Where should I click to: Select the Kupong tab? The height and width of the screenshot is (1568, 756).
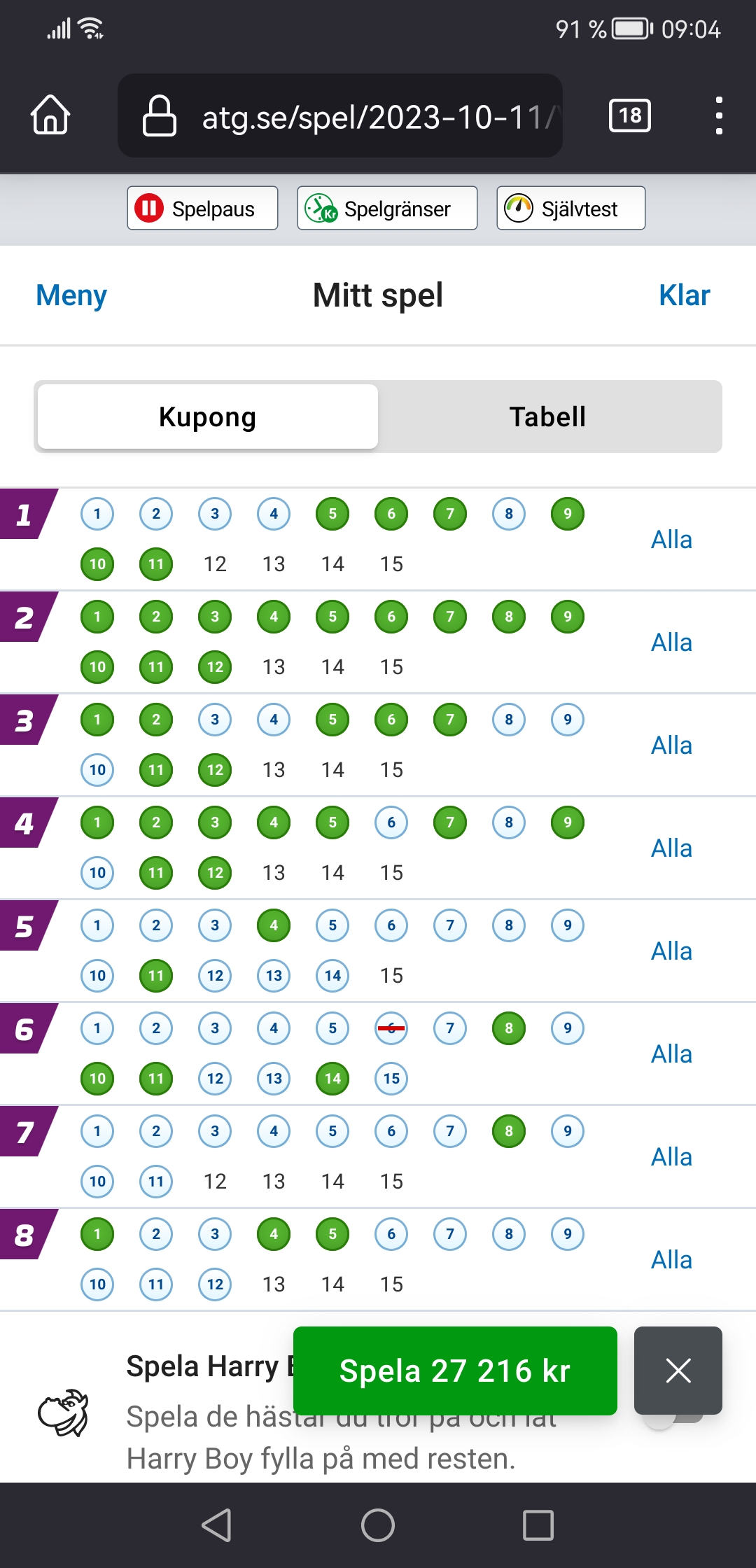(208, 416)
